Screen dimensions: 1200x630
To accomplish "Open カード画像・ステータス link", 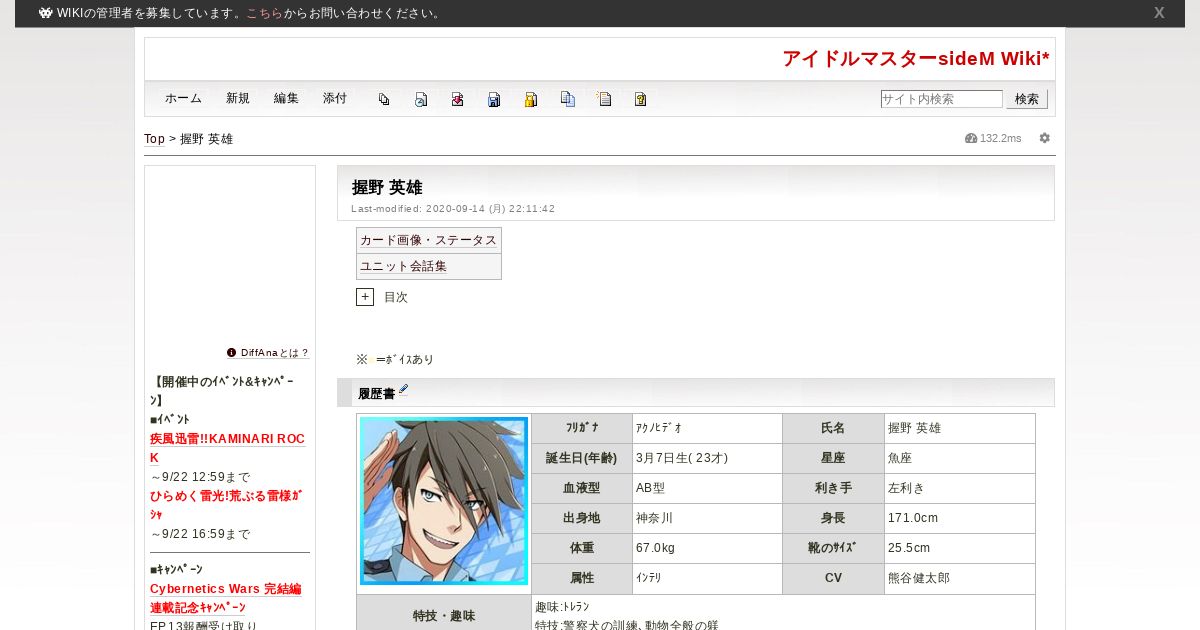I will pos(428,240).
